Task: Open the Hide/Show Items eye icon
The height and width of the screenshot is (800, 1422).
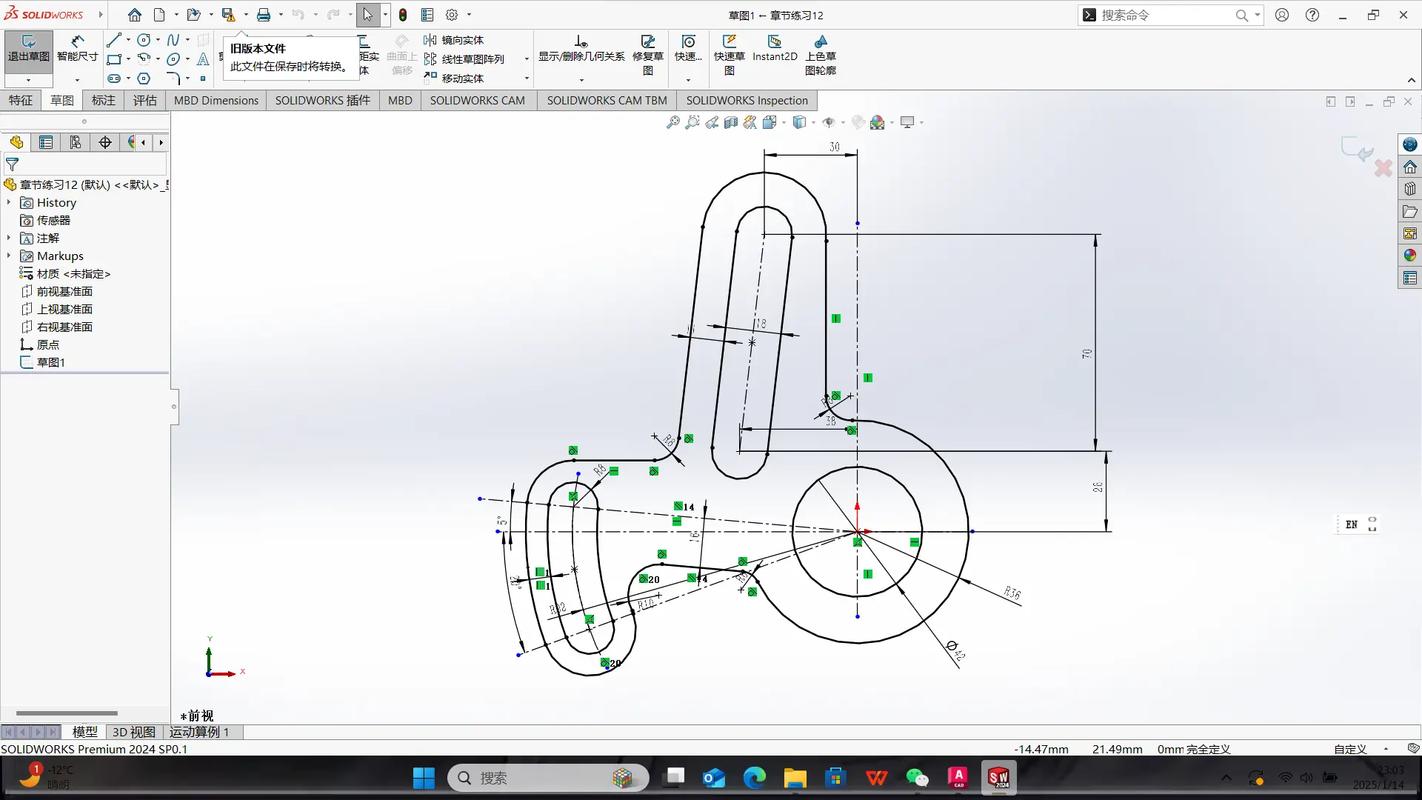Action: pyautogui.click(x=828, y=122)
